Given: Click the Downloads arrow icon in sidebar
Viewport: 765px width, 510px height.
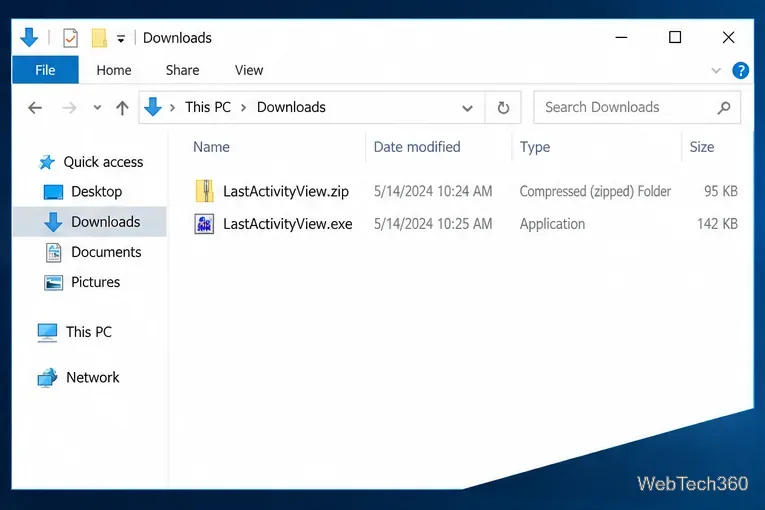Looking at the screenshot, I should pos(53,222).
